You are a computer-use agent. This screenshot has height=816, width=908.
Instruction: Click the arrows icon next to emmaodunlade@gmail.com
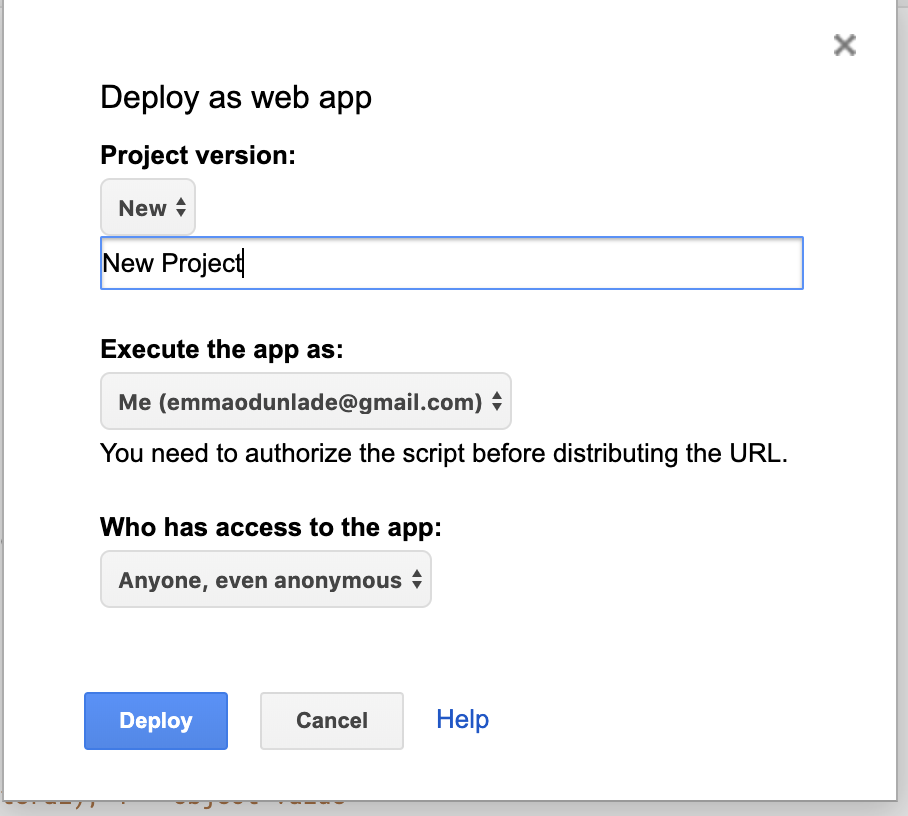pos(497,401)
